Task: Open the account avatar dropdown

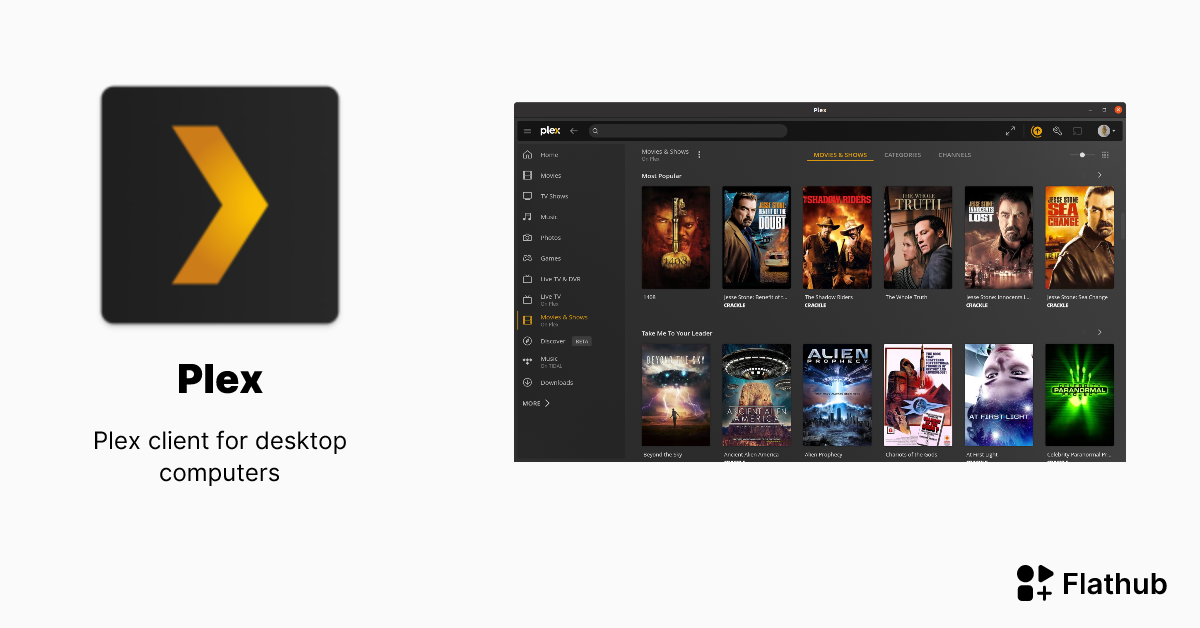Action: (x=1104, y=131)
